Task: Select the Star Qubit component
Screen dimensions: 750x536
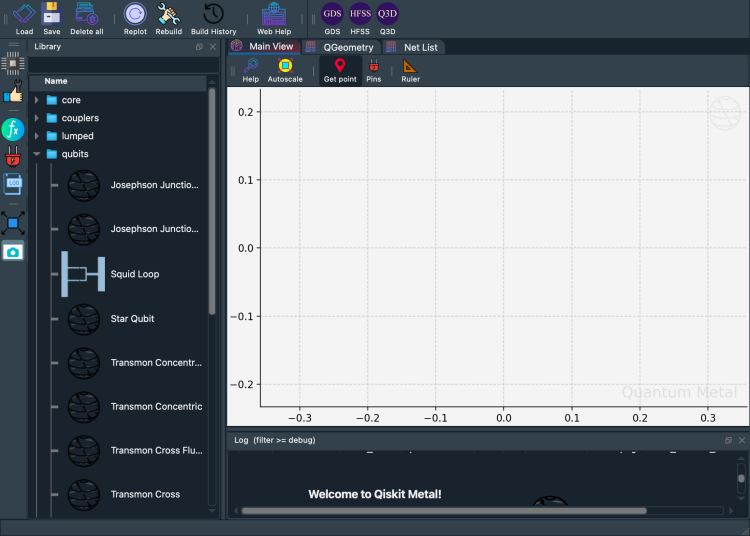Action: (x=132, y=318)
